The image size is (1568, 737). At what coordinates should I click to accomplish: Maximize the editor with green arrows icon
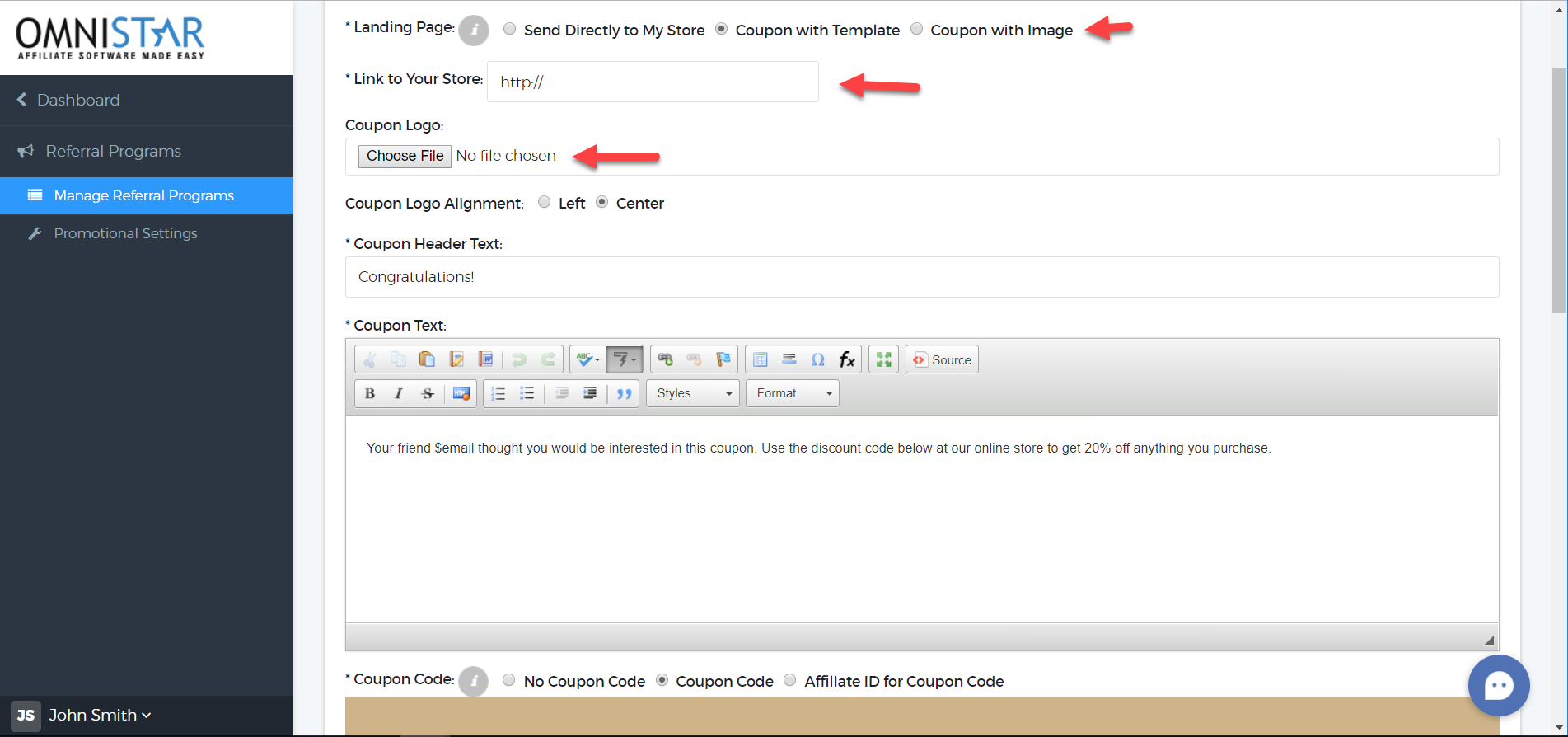[x=883, y=359]
